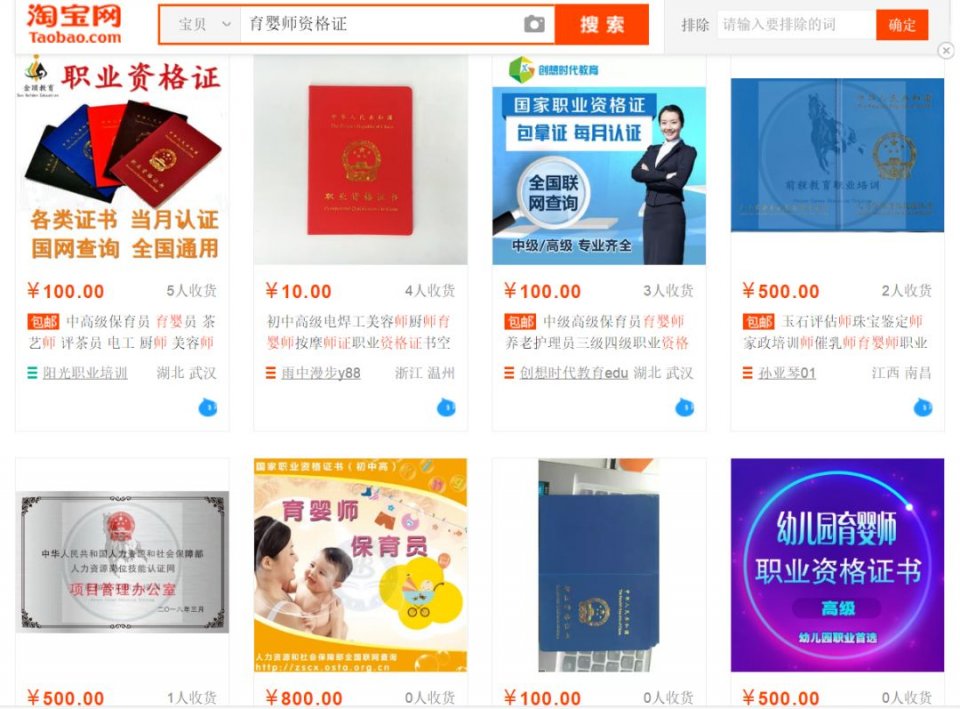Click the search box containing 育婴师资格证

click(383, 24)
